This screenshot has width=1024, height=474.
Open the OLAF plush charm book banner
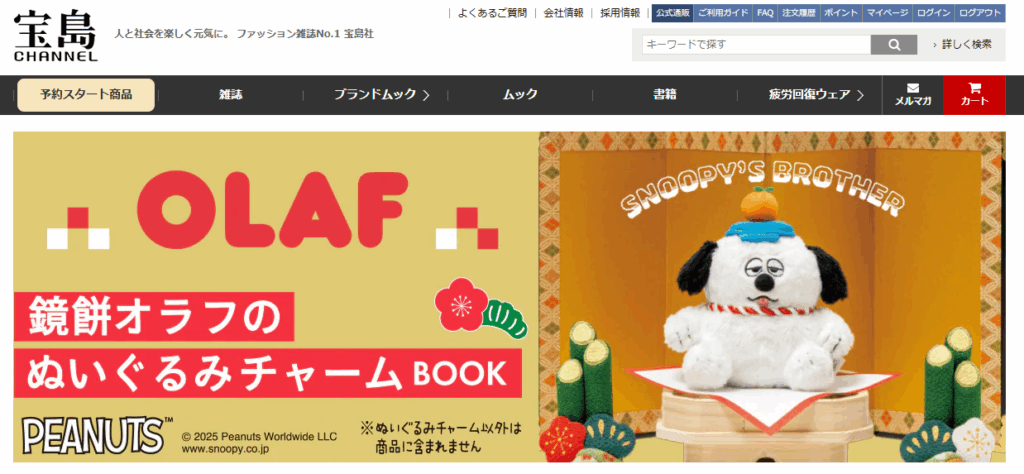pyautogui.click(x=509, y=297)
